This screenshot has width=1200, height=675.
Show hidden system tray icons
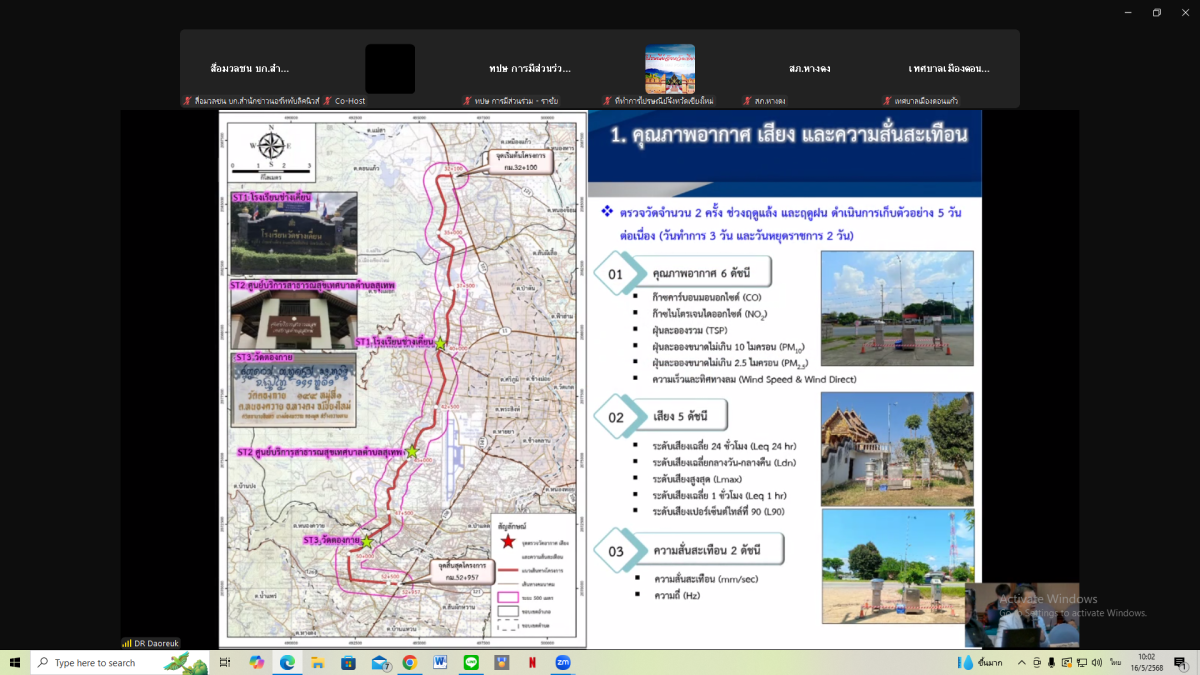coord(1022,662)
